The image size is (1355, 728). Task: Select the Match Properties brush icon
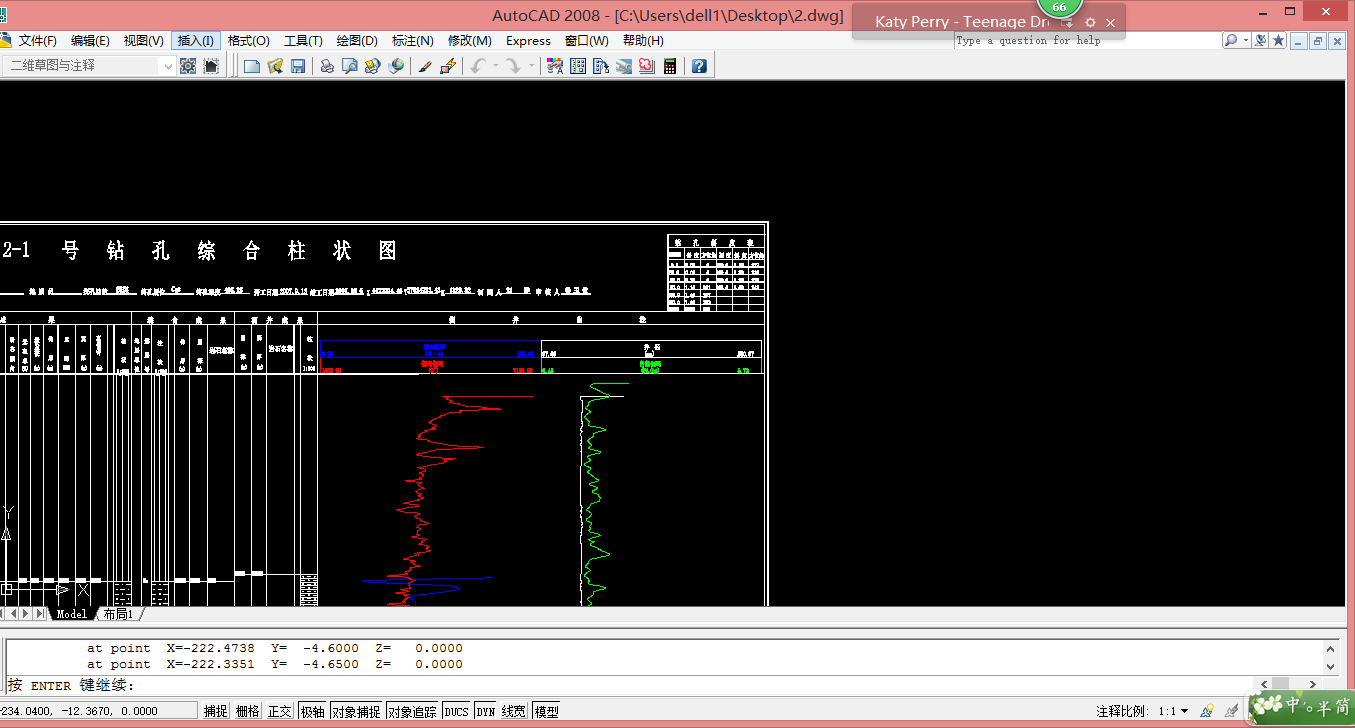tap(425, 66)
